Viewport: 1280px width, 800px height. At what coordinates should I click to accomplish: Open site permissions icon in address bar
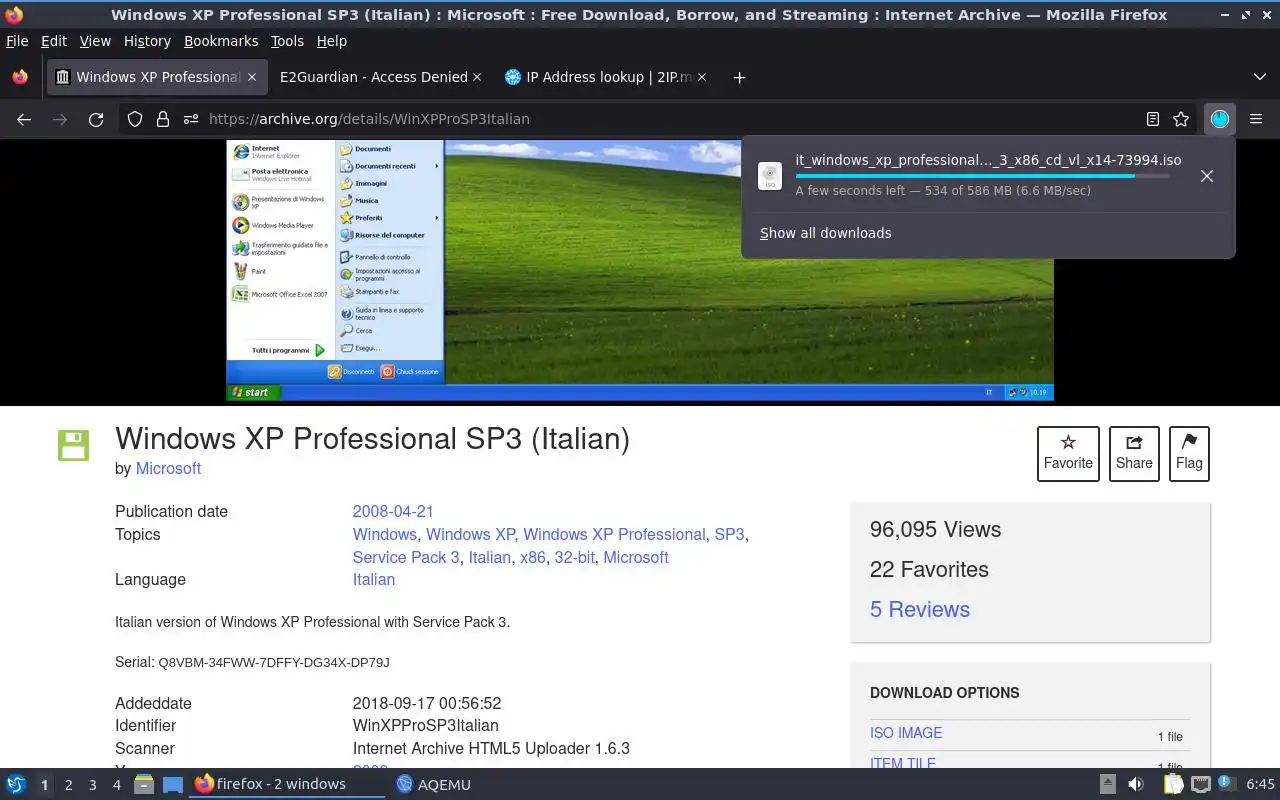point(191,119)
